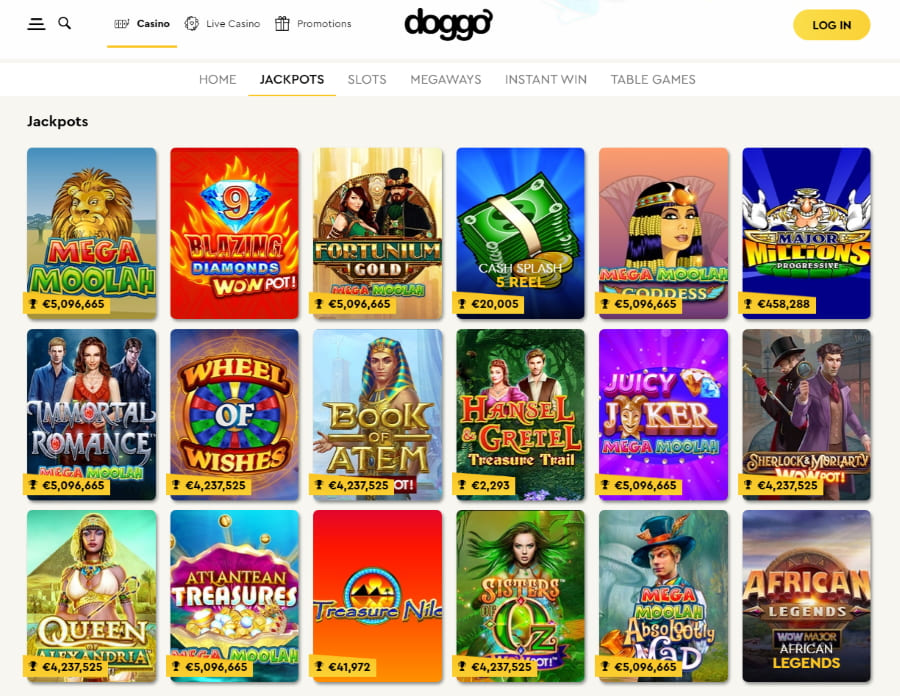Screen dimensions: 900x696
Task: Open the Instant Win category
Action: (x=546, y=79)
